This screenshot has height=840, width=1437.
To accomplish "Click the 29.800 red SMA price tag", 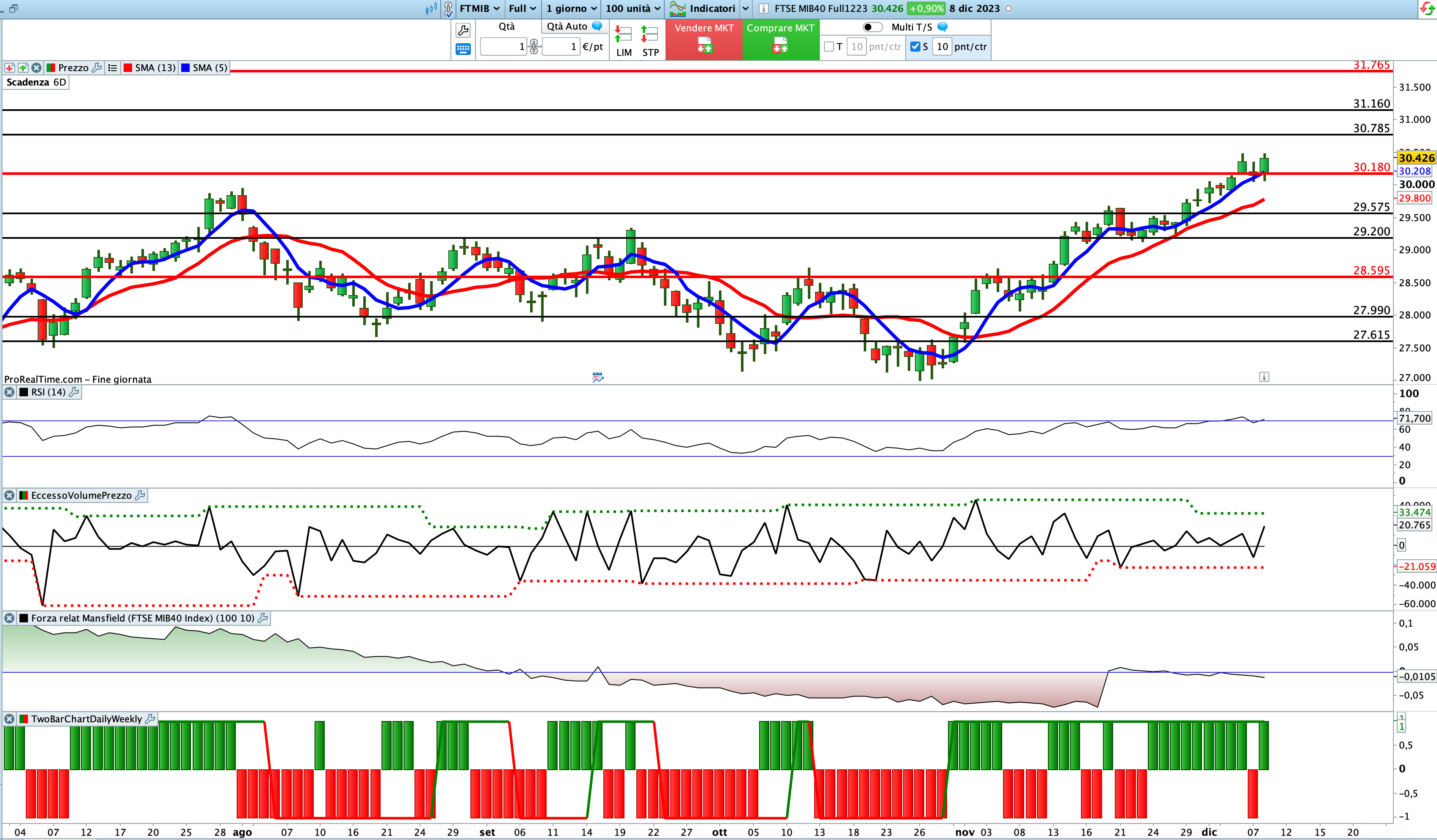I will click(x=1415, y=199).
